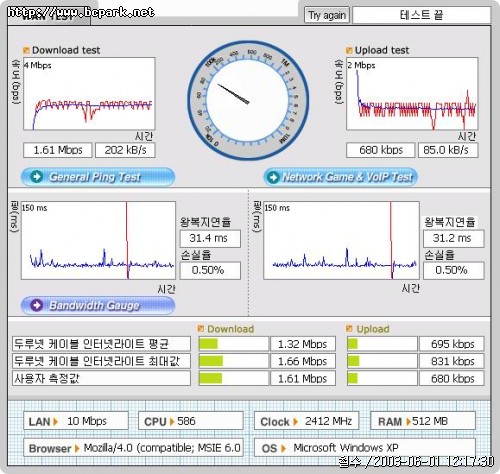The height and width of the screenshot is (474, 500).
Task: Click the speedometer gauge dial
Action: pyautogui.click(x=248, y=100)
